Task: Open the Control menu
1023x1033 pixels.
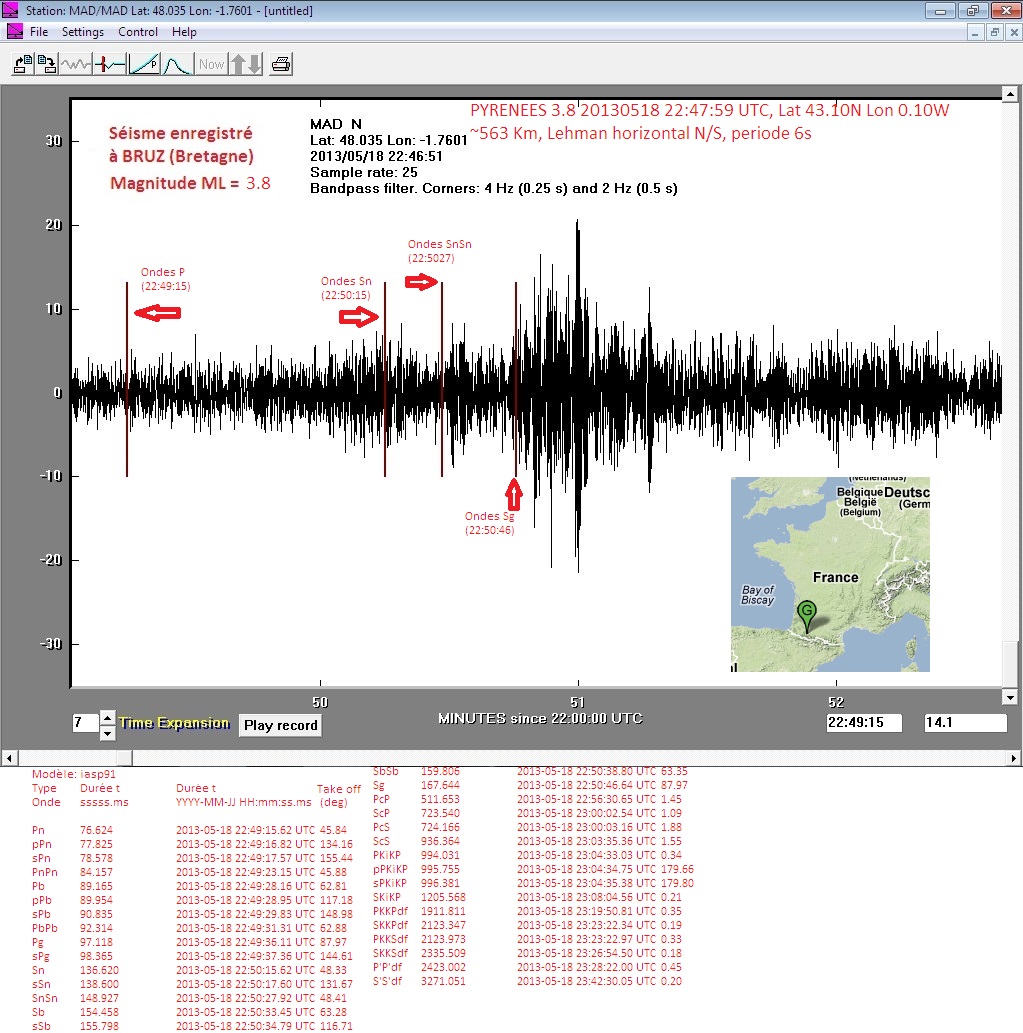Action: pyautogui.click(x=138, y=32)
